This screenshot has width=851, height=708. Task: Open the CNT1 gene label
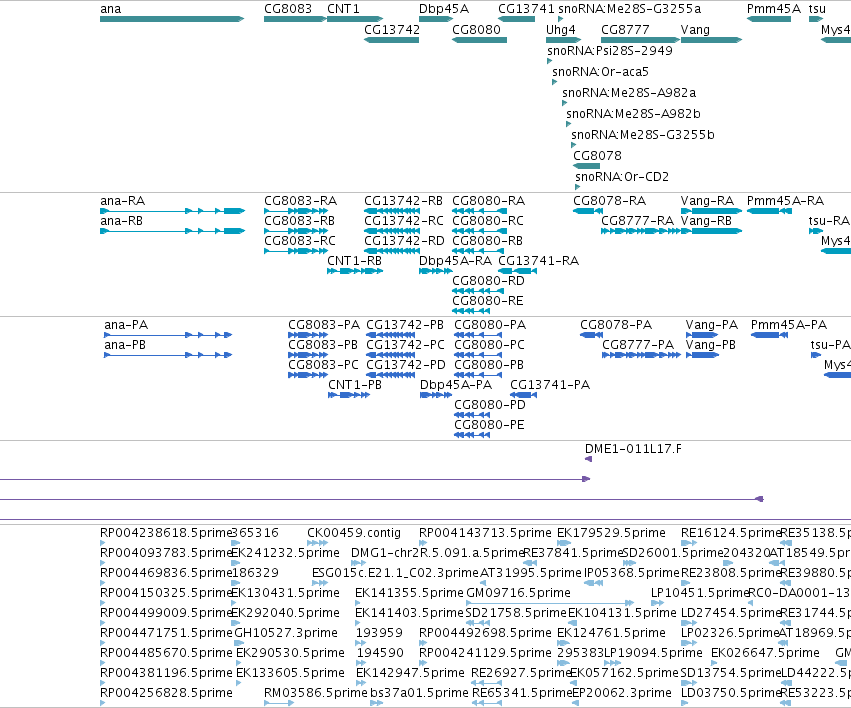(344, 9)
